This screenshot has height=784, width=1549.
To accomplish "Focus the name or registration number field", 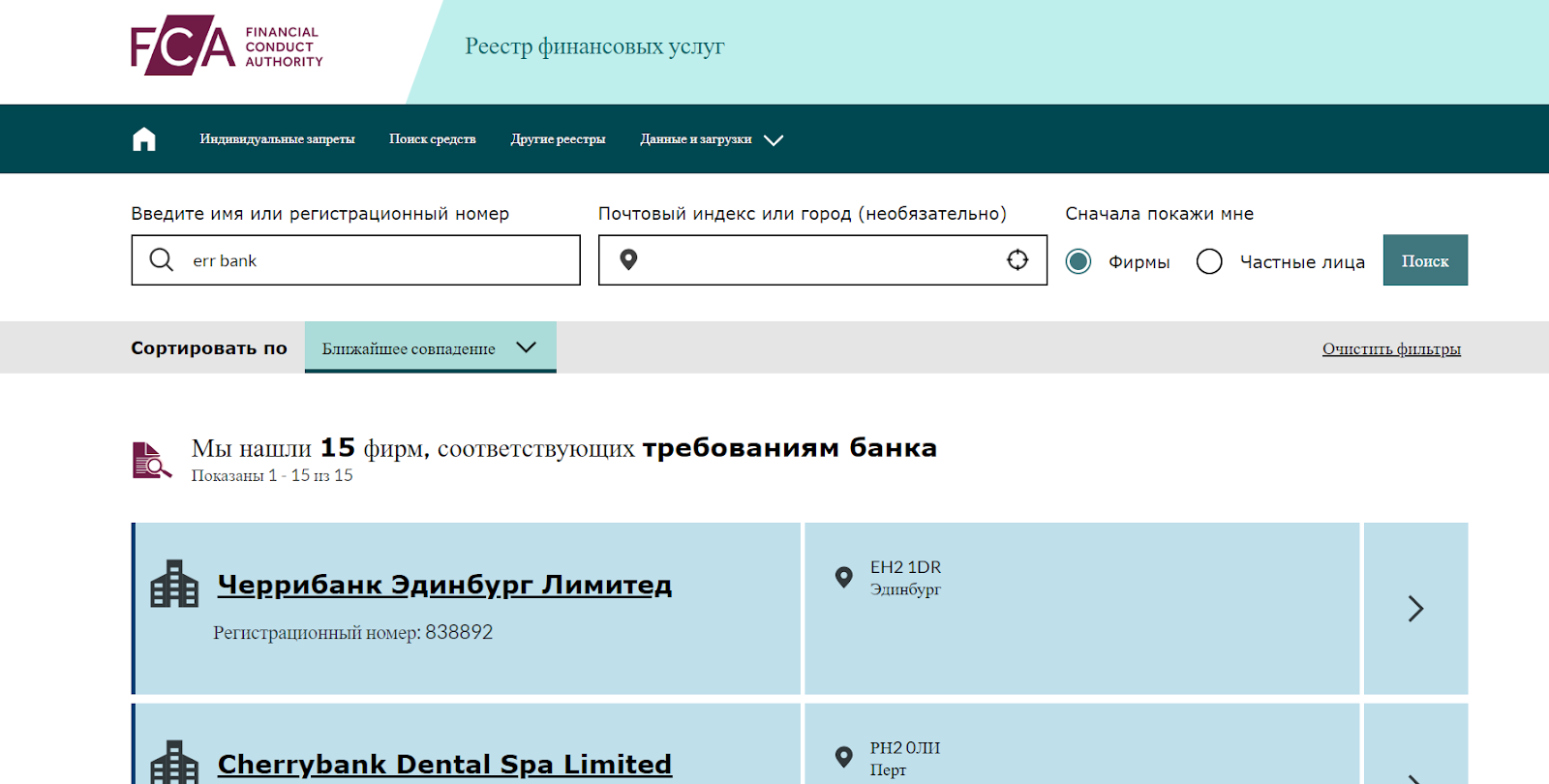I will (x=355, y=259).
